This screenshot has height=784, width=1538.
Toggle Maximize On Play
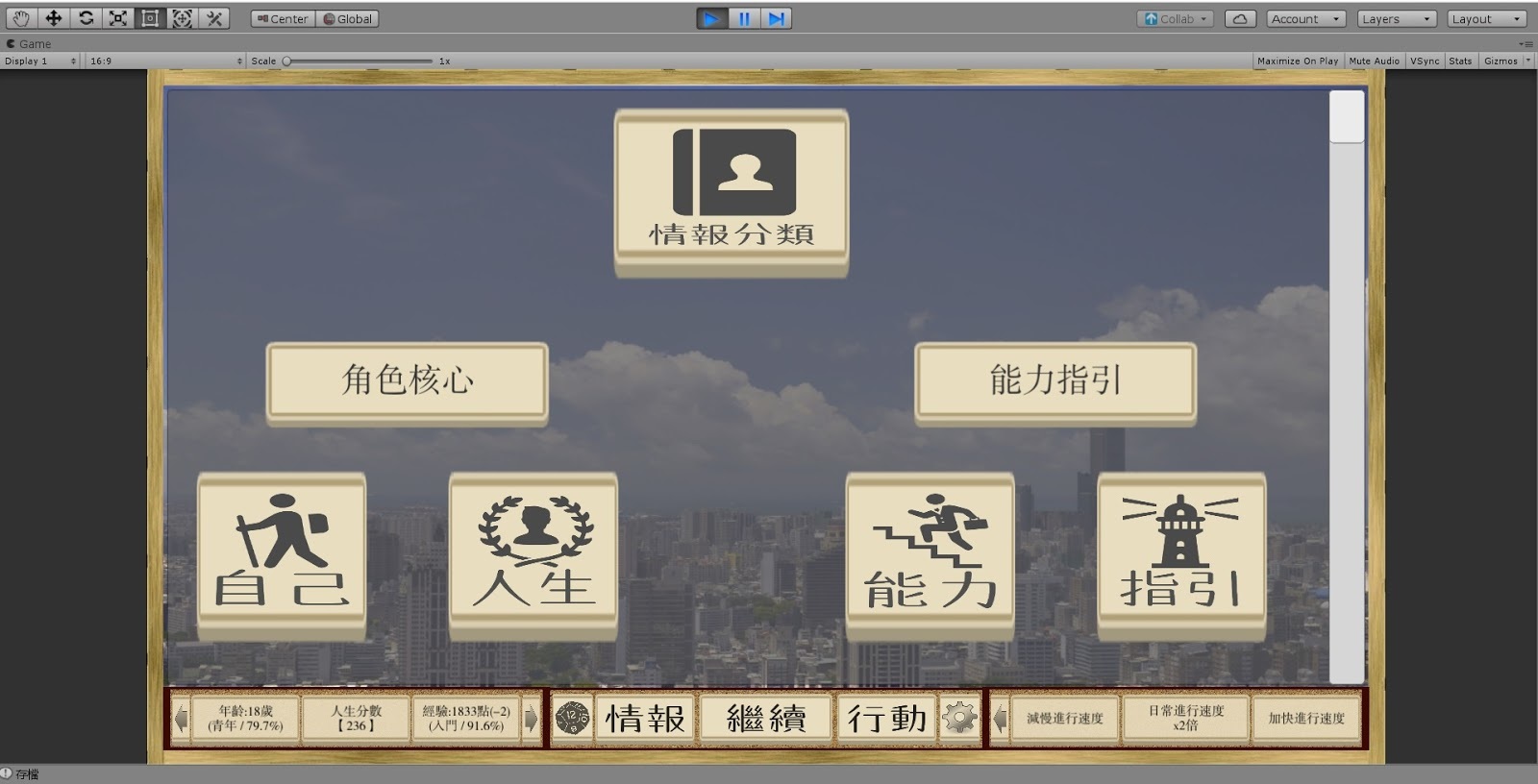tap(1298, 61)
